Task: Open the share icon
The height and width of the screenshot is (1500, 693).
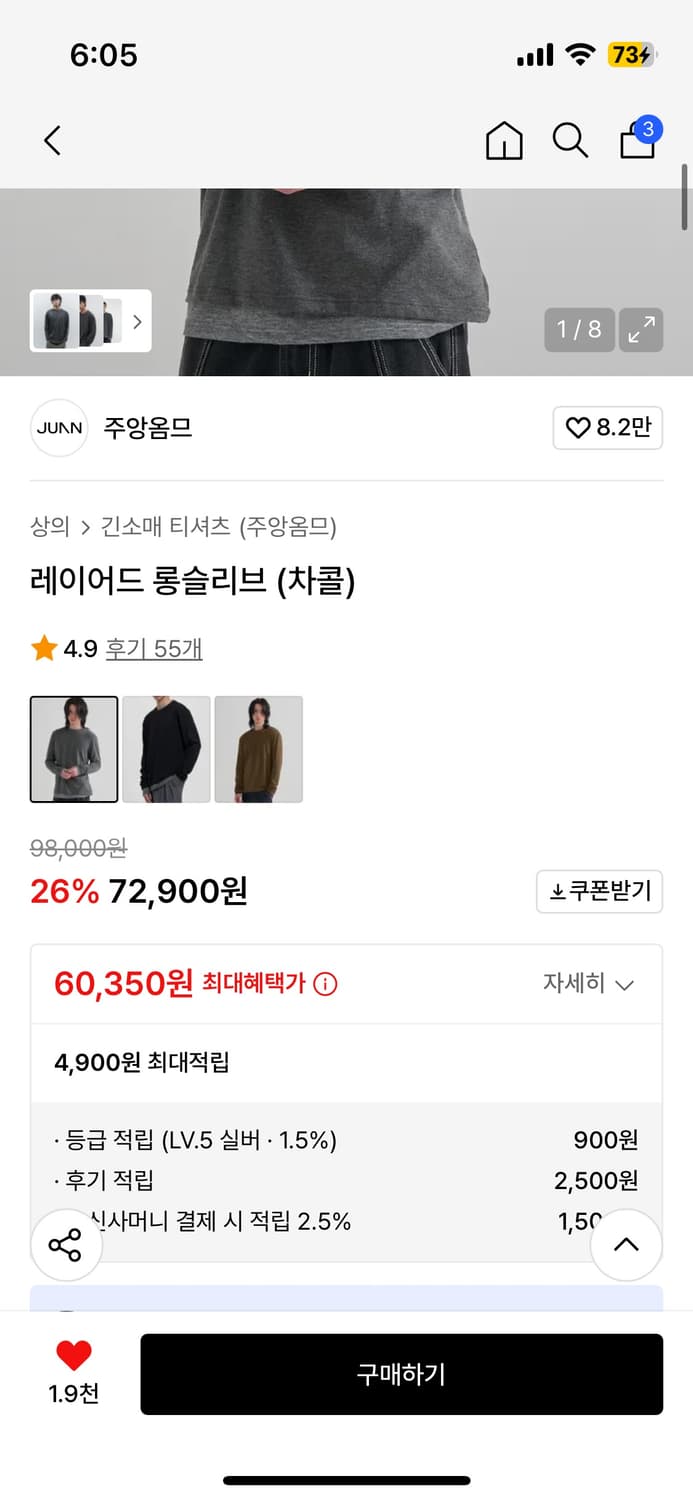Action: 66,1245
